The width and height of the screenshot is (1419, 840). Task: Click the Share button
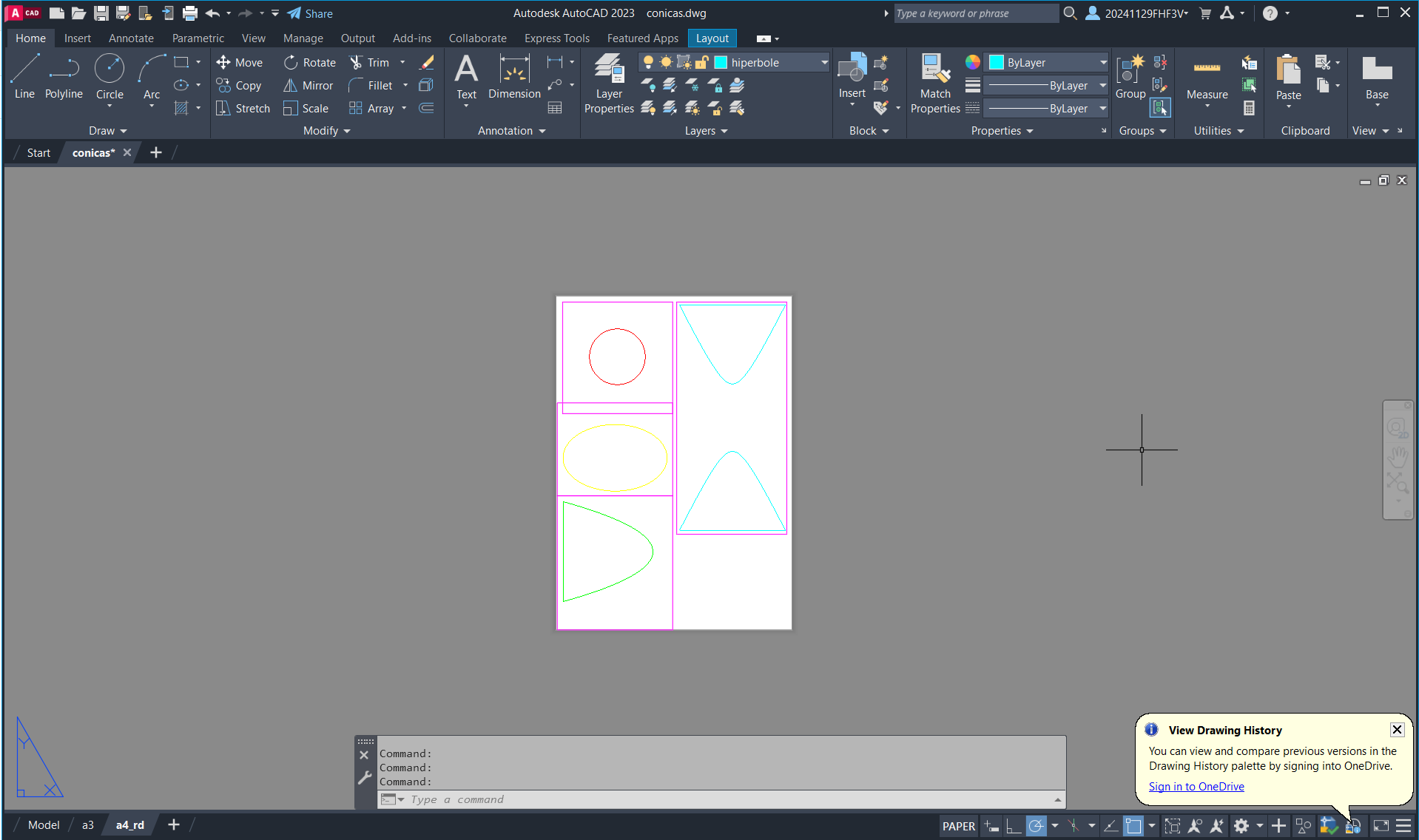(310, 13)
